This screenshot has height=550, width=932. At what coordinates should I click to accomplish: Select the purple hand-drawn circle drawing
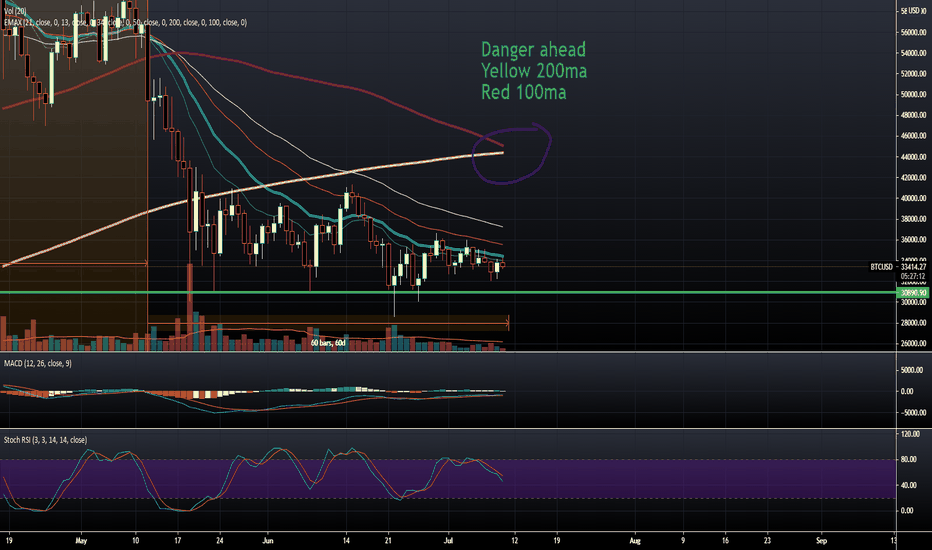tap(512, 153)
